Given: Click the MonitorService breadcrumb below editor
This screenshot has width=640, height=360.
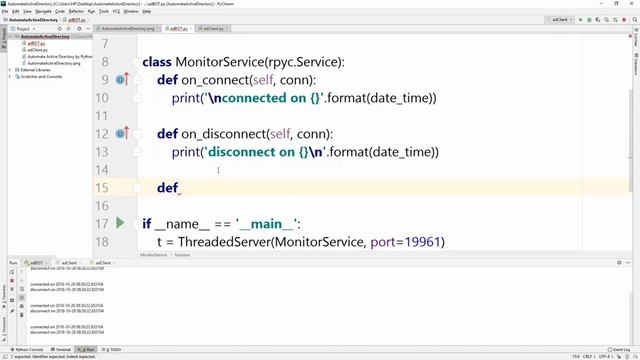Looking at the screenshot, I should click(x=153, y=255).
